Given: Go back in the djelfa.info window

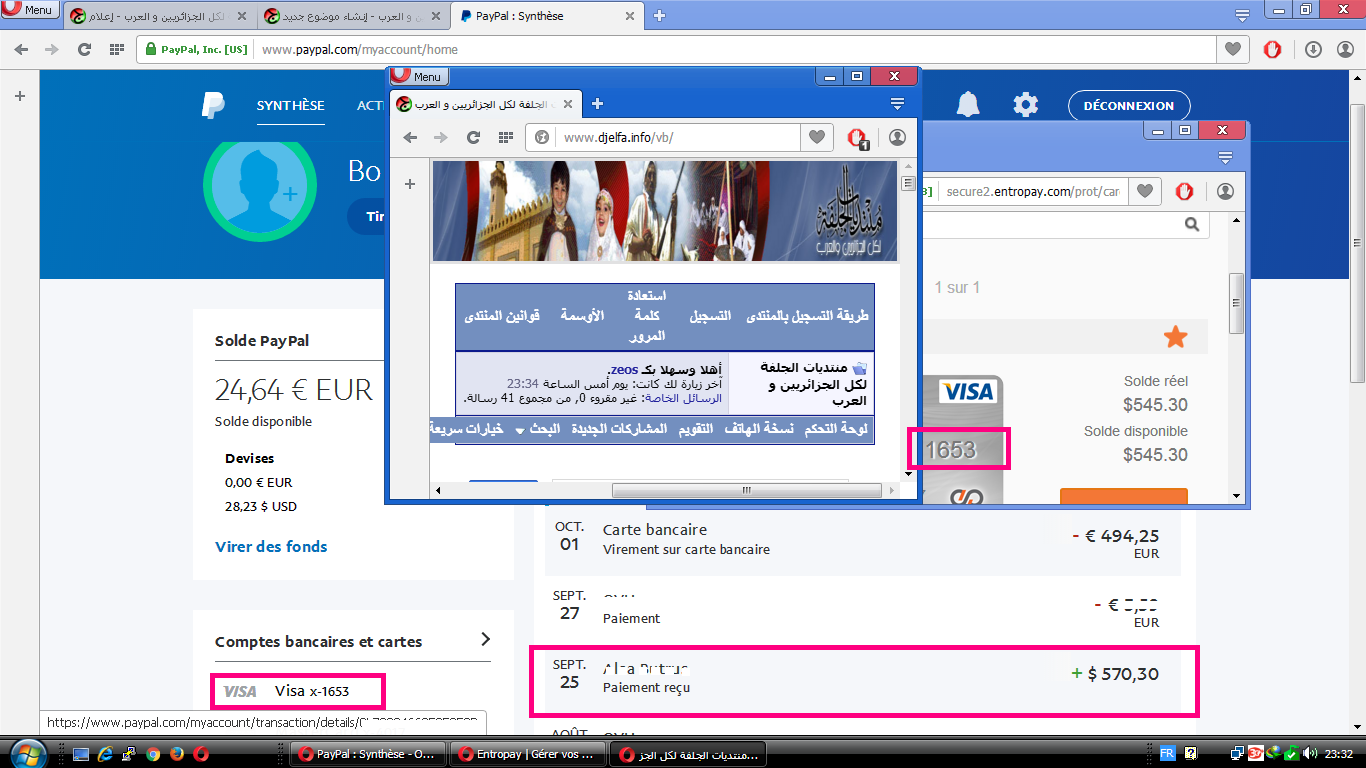Looking at the screenshot, I should point(410,137).
